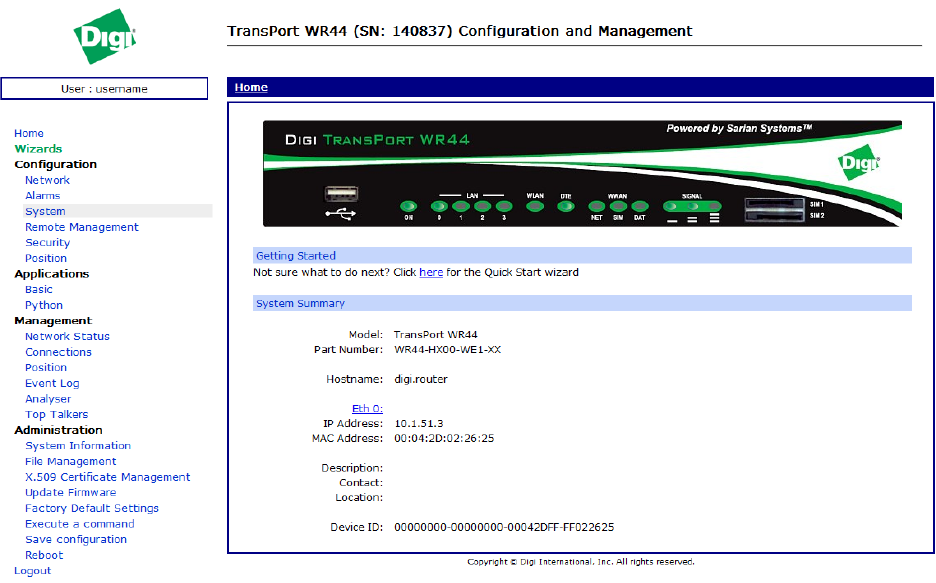Click Save configuration link
This screenshot has height=583, width=936.
[x=76, y=539]
